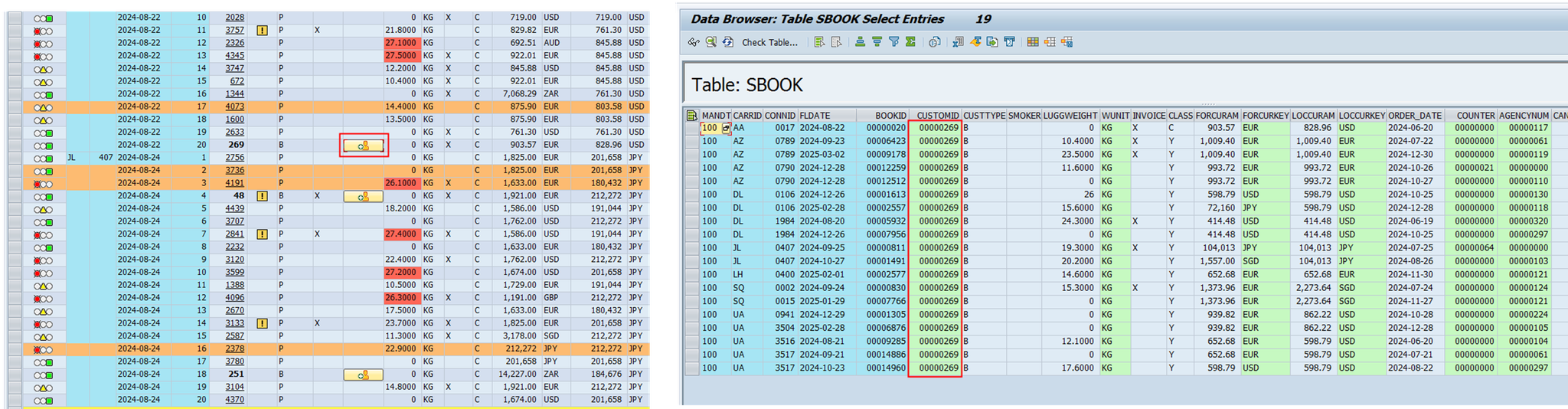Viewport: 1568px width, 409px height.
Task: Click the FORCURAM cell 72,160
Action: click(x=1217, y=208)
